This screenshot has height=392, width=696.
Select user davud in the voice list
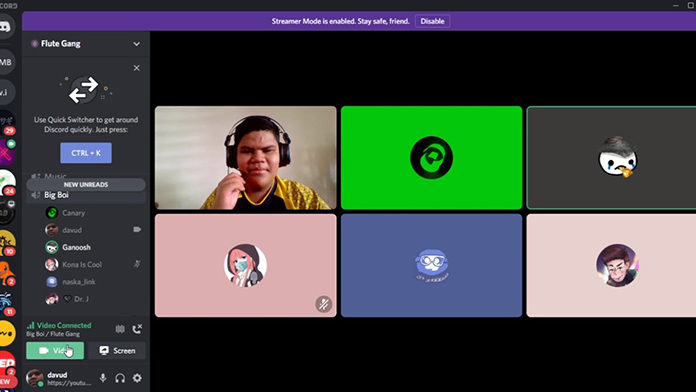pos(71,230)
